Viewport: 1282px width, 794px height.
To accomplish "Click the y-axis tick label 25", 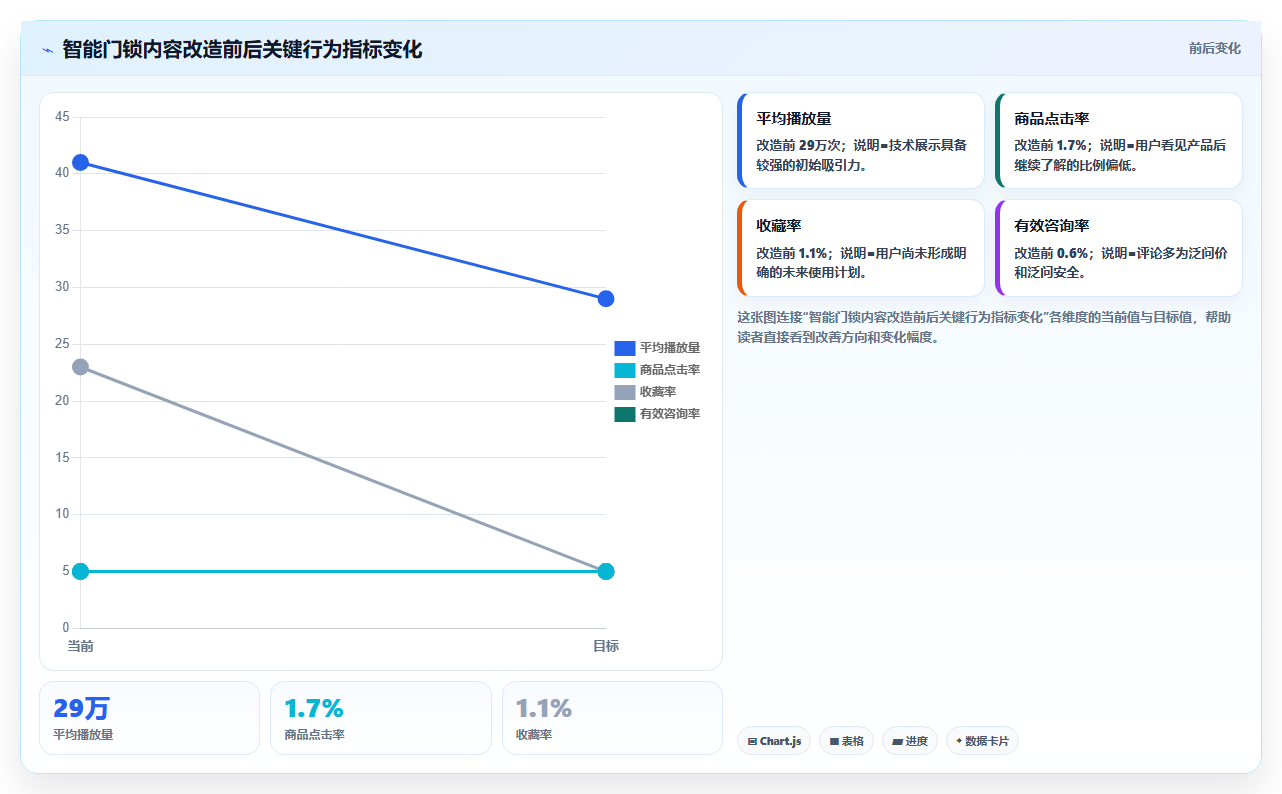I will tap(62, 344).
